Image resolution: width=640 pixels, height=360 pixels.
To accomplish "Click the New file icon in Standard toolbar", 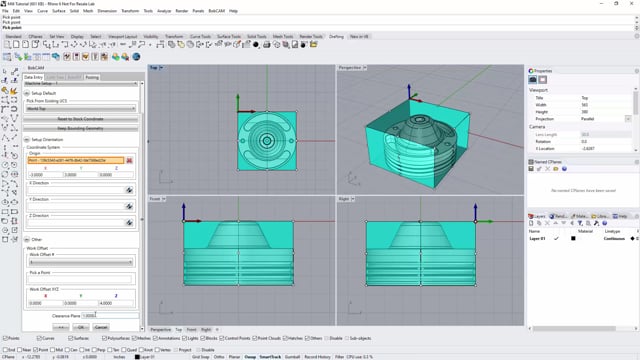I will click(x=16, y=44).
